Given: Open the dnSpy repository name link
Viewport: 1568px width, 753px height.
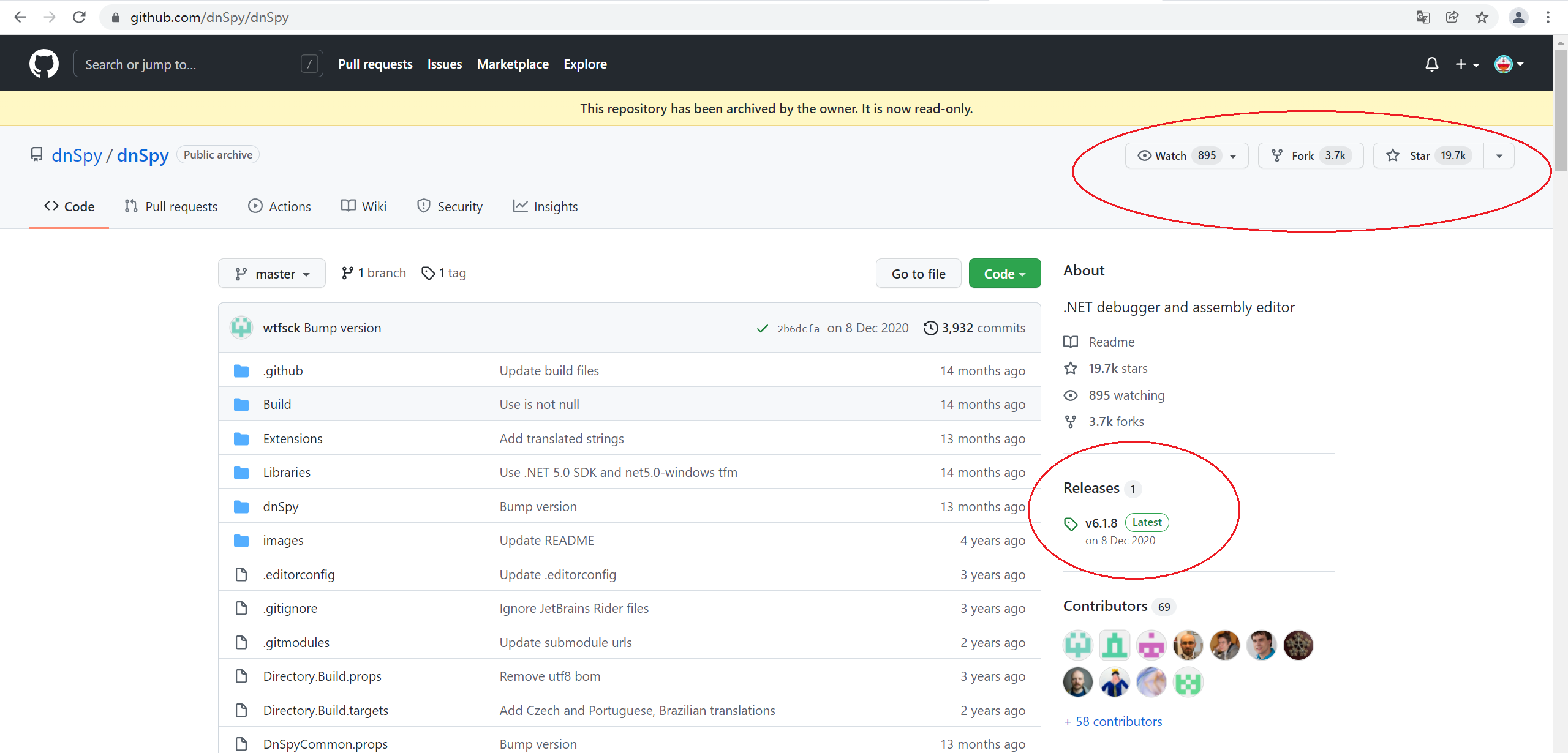Looking at the screenshot, I should click(143, 155).
